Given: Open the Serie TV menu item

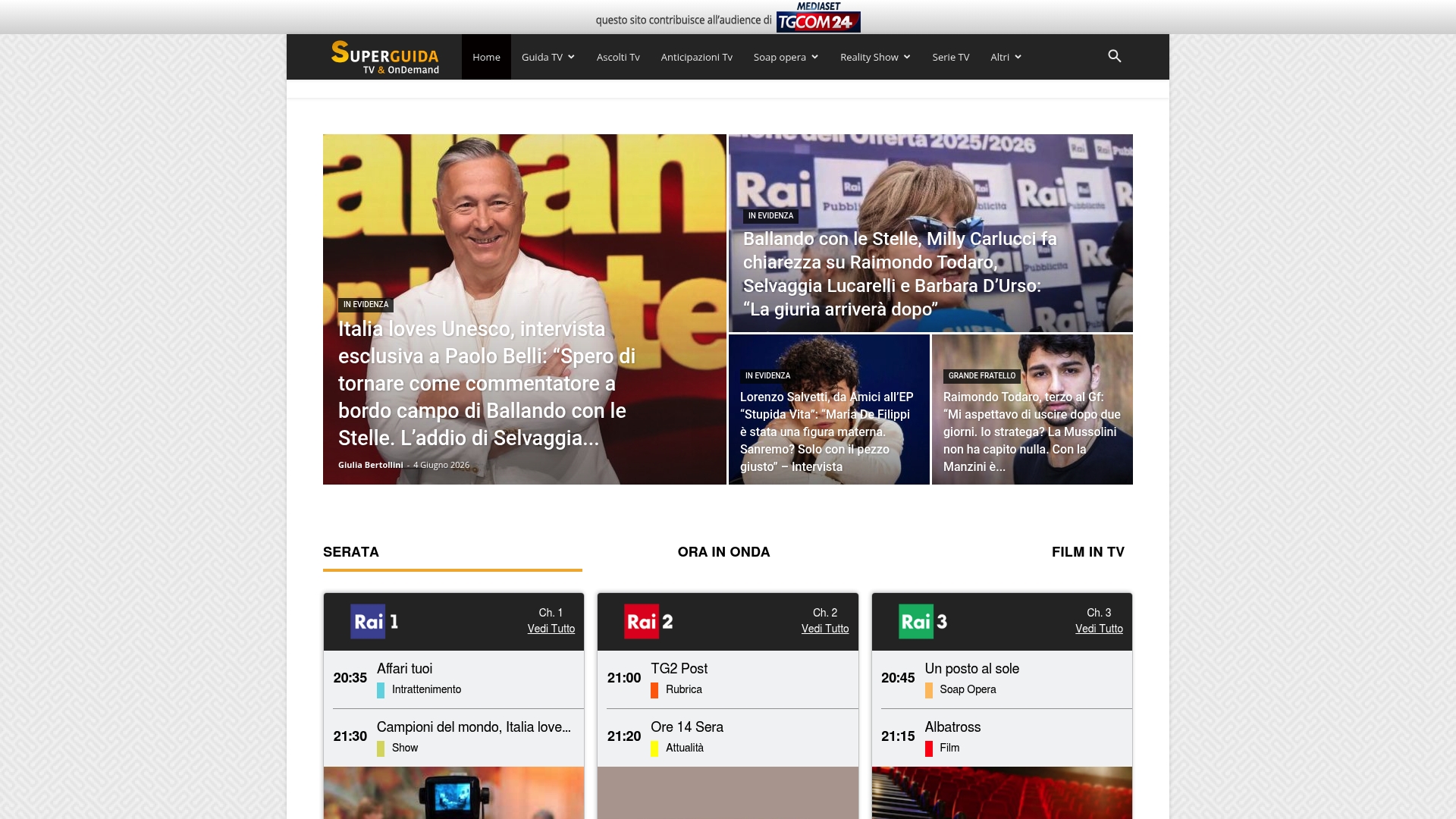Looking at the screenshot, I should [951, 57].
